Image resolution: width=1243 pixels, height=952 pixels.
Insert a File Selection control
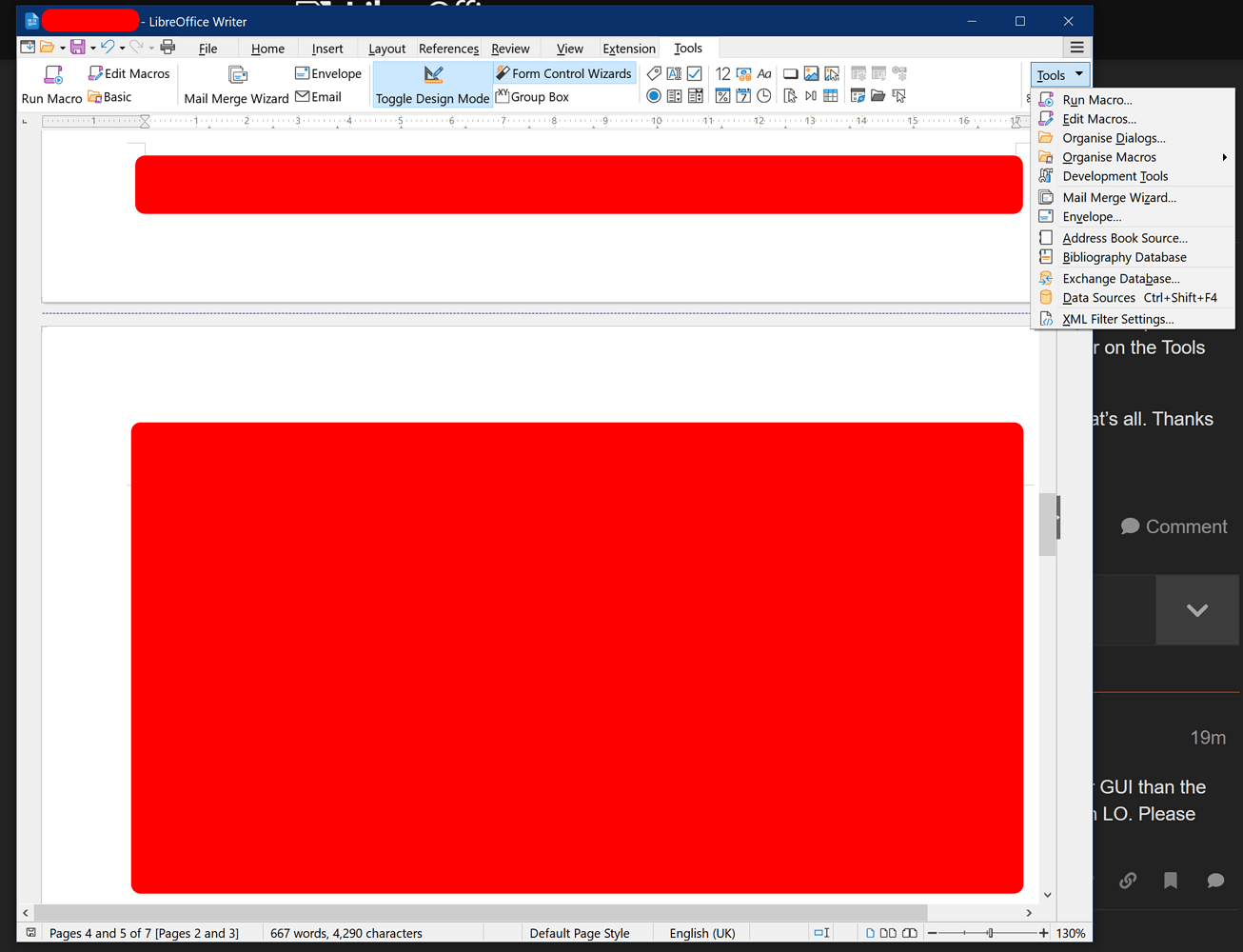pos(790,96)
